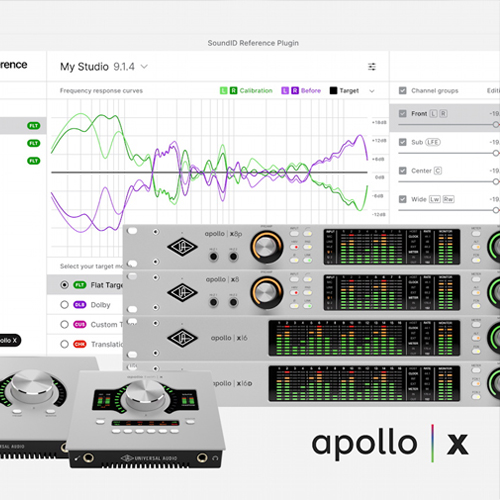Toggle the purple L Before curve icon

285,91
